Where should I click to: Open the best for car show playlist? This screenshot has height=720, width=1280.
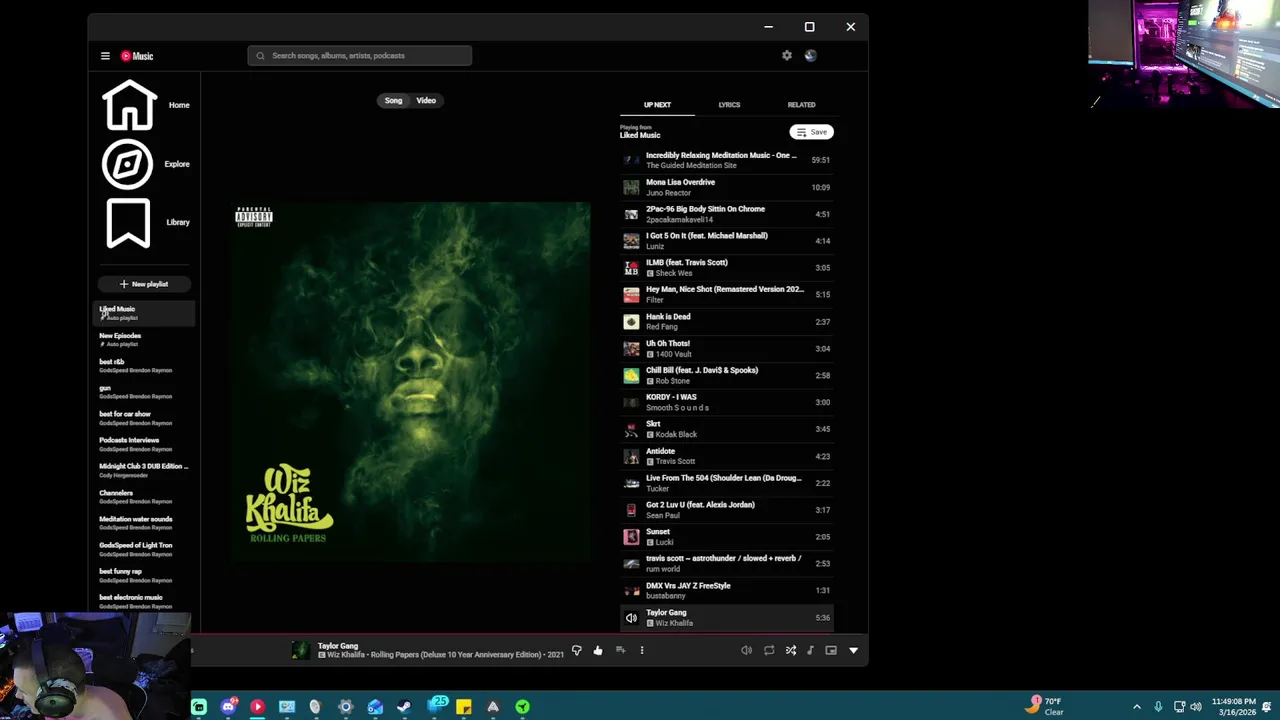(146, 418)
